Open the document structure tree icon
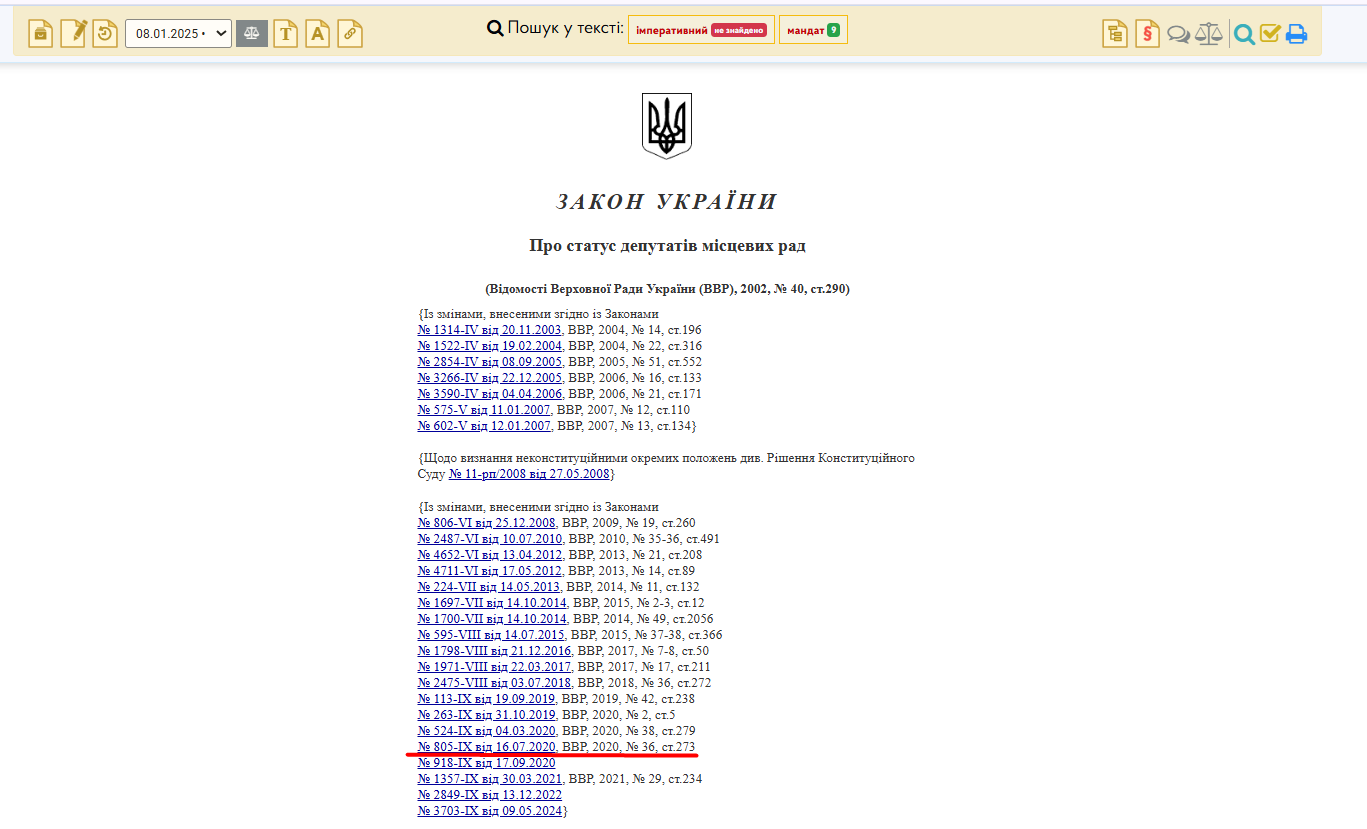Viewport: 1367px width, 829px height. pyautogui.click(x=1115, y=33)
